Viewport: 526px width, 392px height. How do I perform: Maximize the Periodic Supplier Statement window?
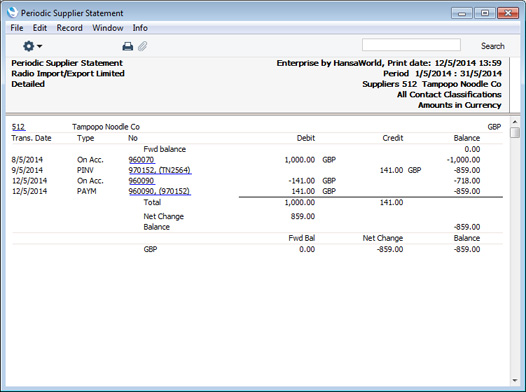485,13
